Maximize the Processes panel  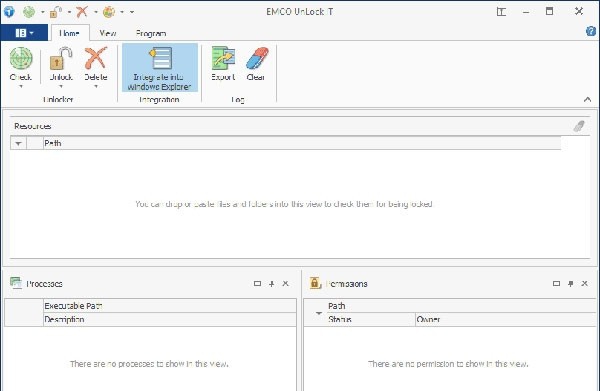point(258,283)
